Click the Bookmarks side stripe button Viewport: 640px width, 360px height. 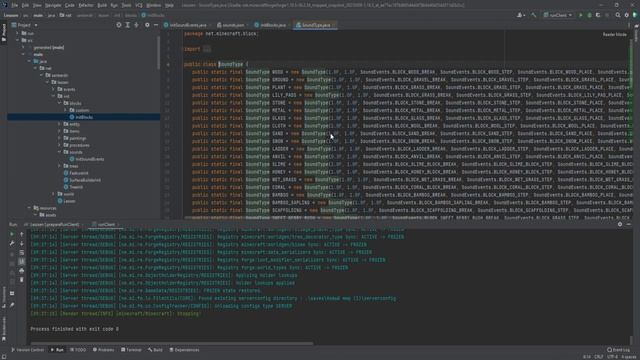(x=4, y=329)
